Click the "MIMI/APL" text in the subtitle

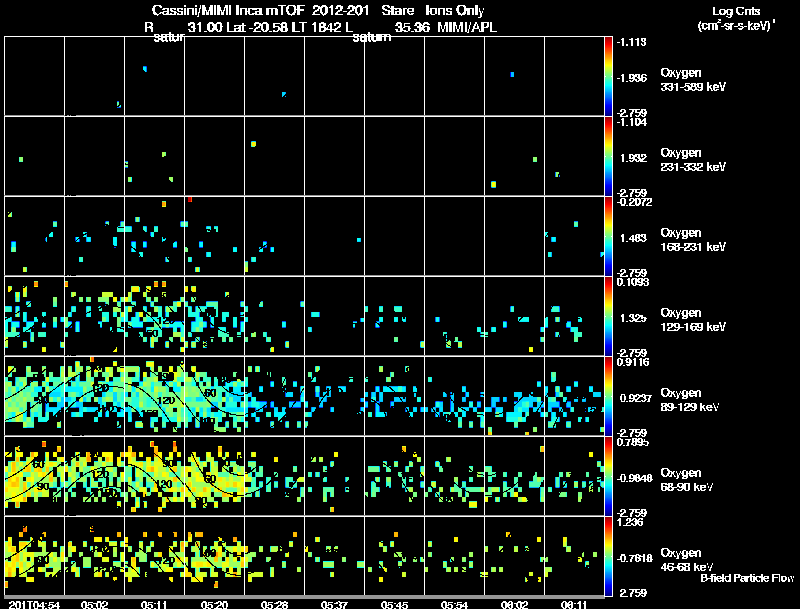(x=467, y=27)
